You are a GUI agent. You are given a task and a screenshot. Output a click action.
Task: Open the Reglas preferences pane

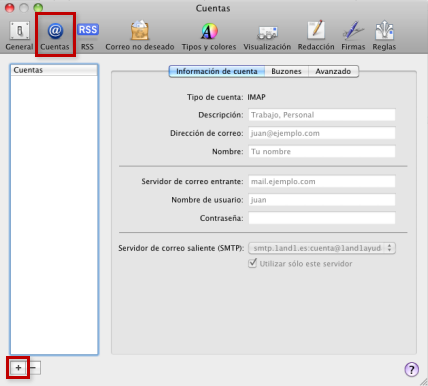tap(384, 36)
